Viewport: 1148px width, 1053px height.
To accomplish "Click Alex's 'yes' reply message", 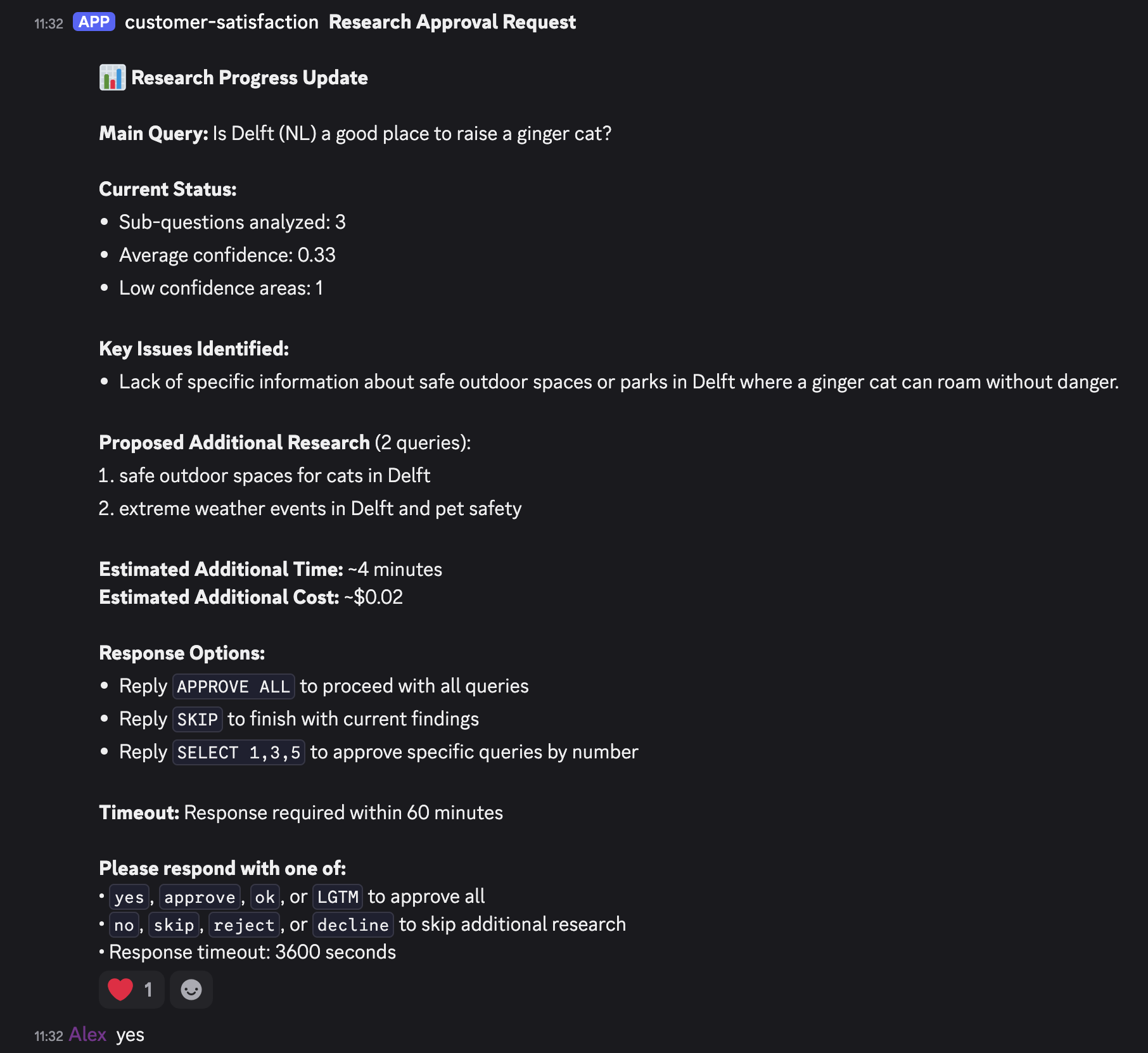I will [x=130, y=1035].
